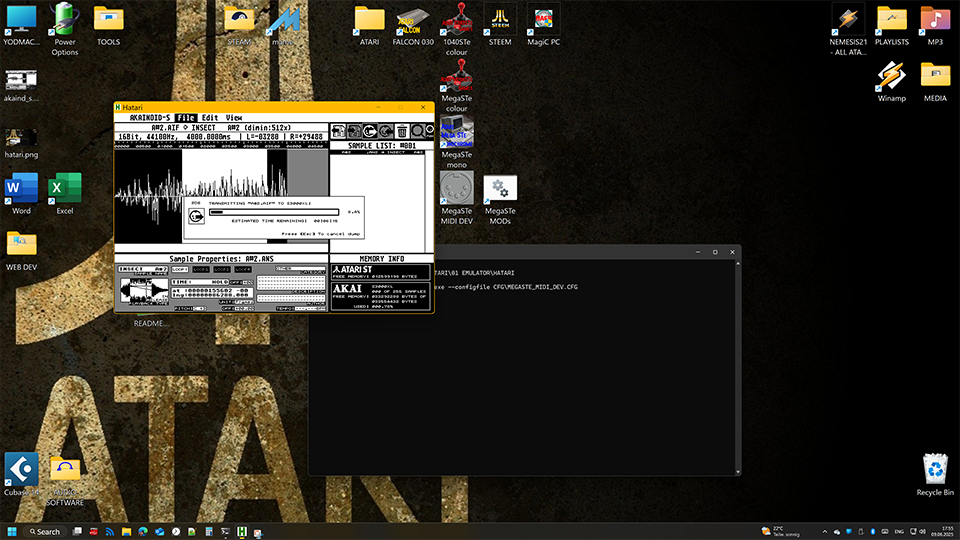Viewport: 960px width, 540px height.
Task: Click the transfer progress bar
Action: click(274, 212)
